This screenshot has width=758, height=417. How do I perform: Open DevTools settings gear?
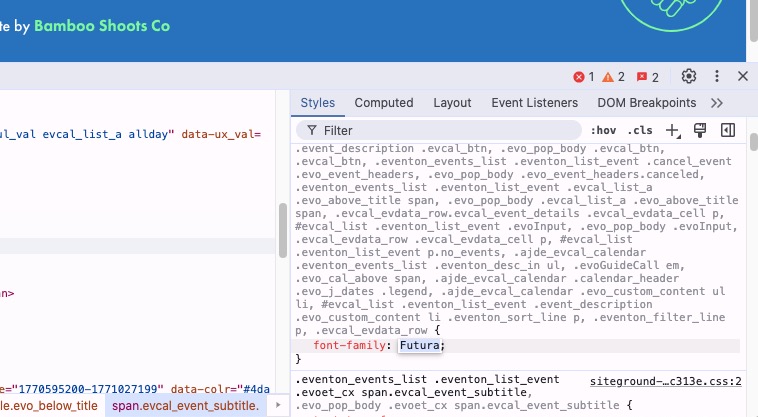688,76
